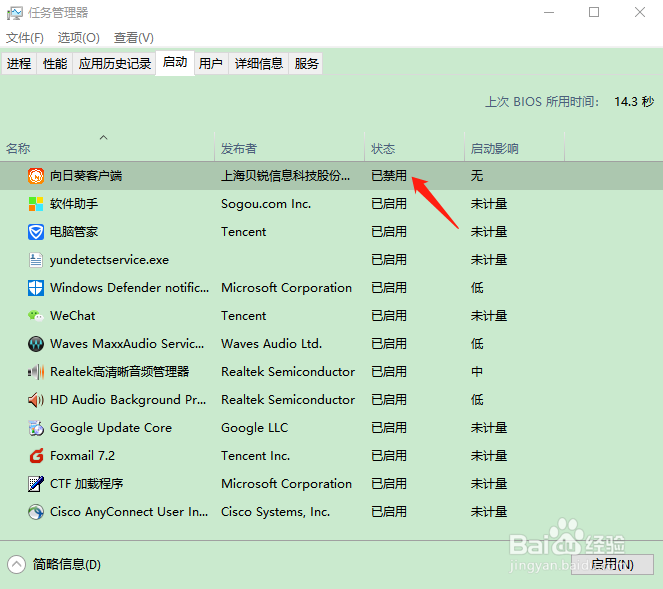Click the HD Audio Background speaker icon
Viewport: 663px width, 589px height.
pos(36,400)
